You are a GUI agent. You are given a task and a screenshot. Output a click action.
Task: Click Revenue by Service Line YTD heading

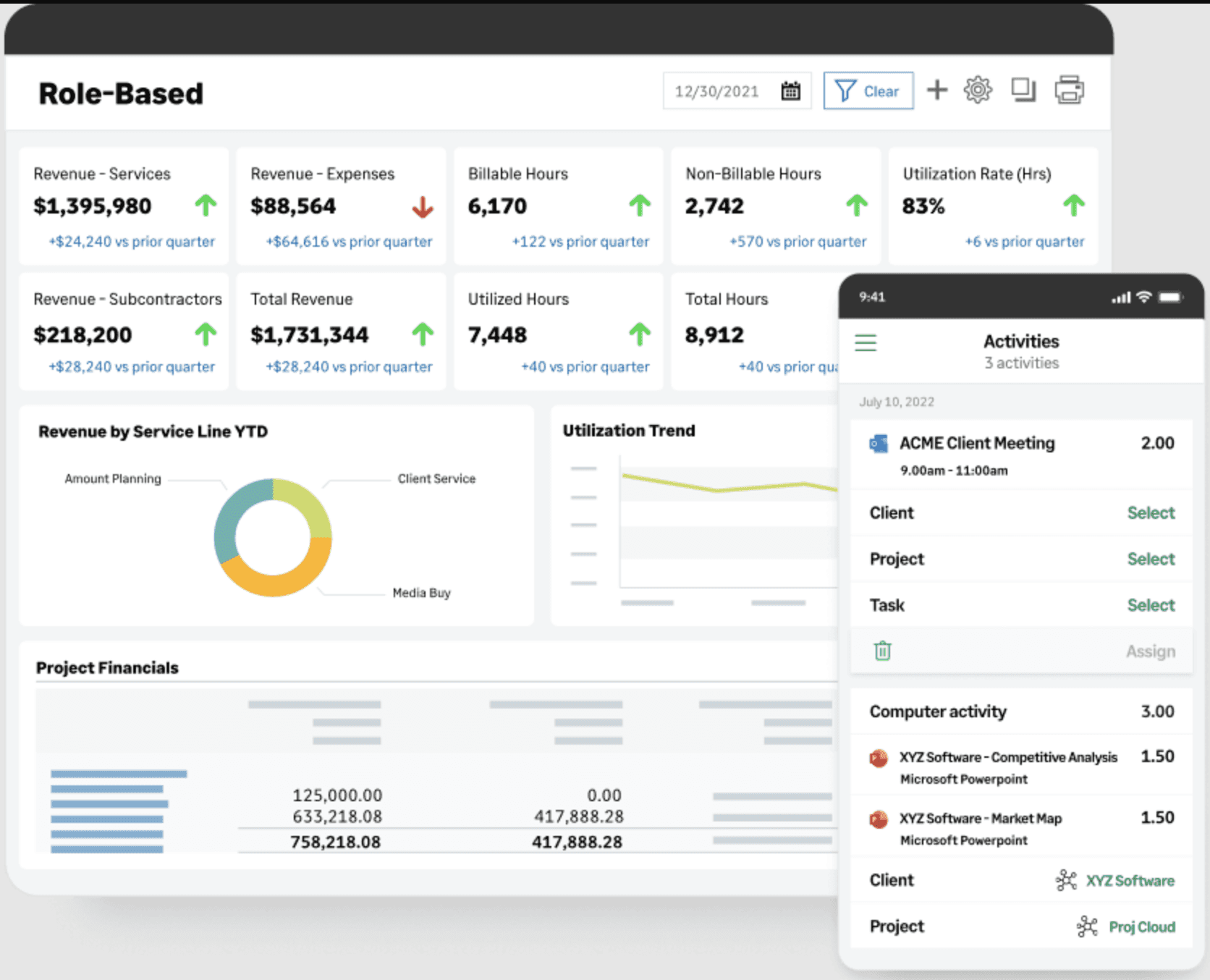click(153, 431)
